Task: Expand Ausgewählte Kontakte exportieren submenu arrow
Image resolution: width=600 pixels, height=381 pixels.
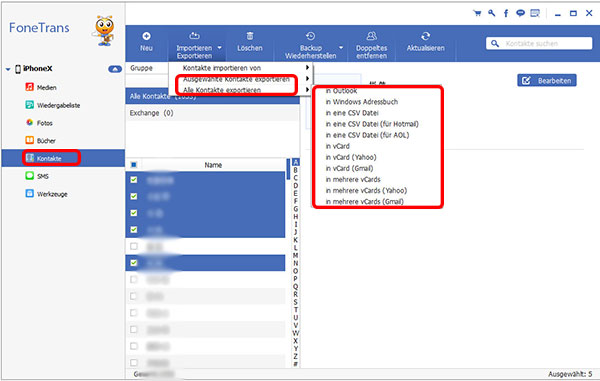Action: [x=307, y=78]
